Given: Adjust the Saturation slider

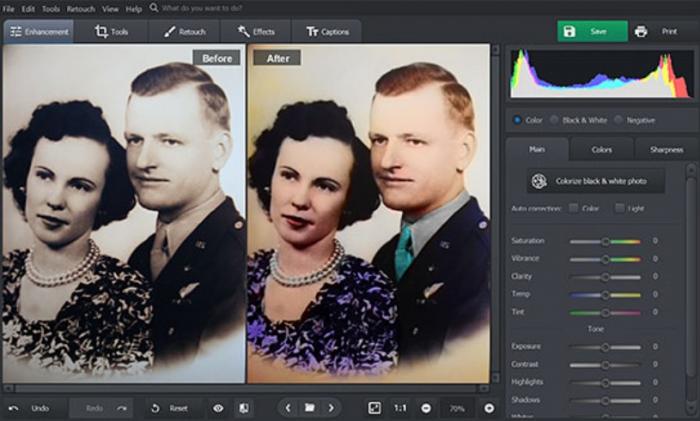Looking at the screenshot, I should coord(605,242).
